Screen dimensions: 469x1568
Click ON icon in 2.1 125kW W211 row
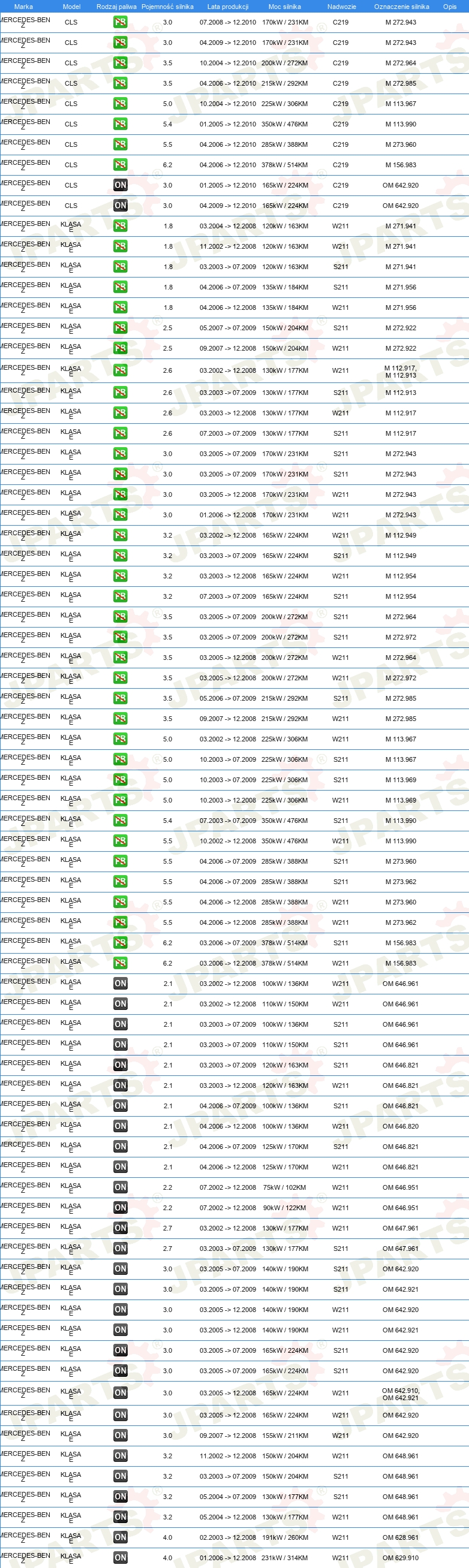click(121, 1168)
